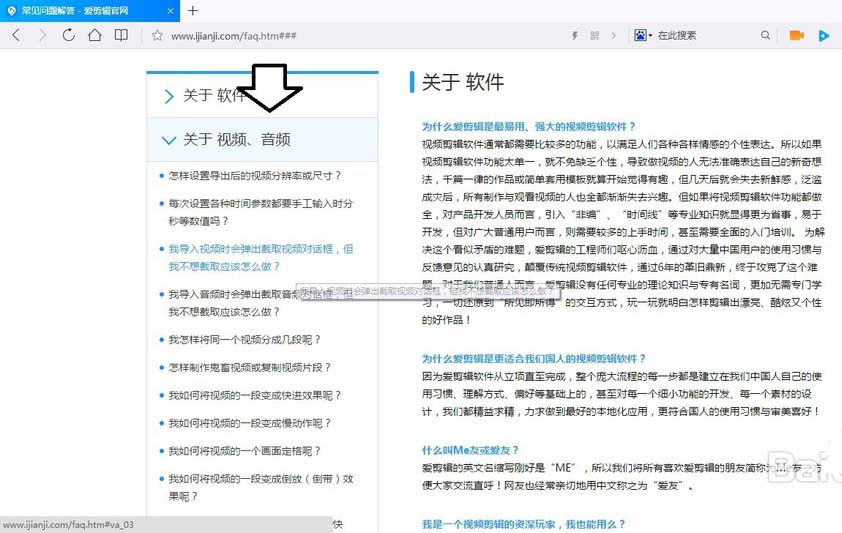Click the 关于 软件 page title on the right
This screenshot has width=842, height=533.
pos(463,82)
